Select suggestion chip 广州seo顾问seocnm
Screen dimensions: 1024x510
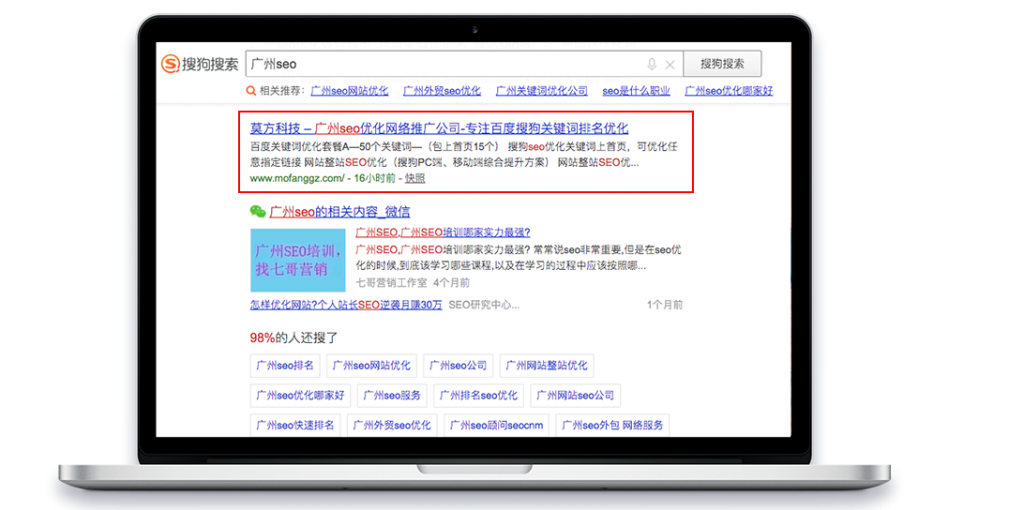point(496,425)
